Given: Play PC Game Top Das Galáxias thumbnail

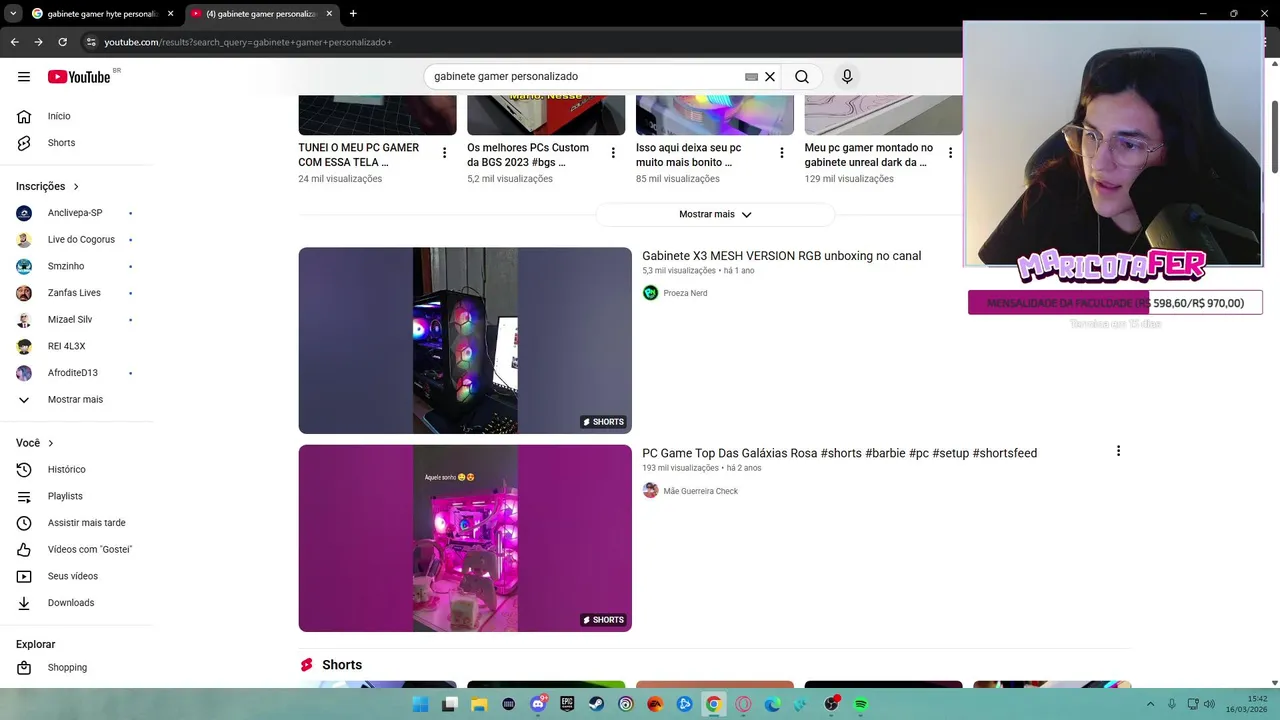Looking at the screenshot, I should (465, 538).
